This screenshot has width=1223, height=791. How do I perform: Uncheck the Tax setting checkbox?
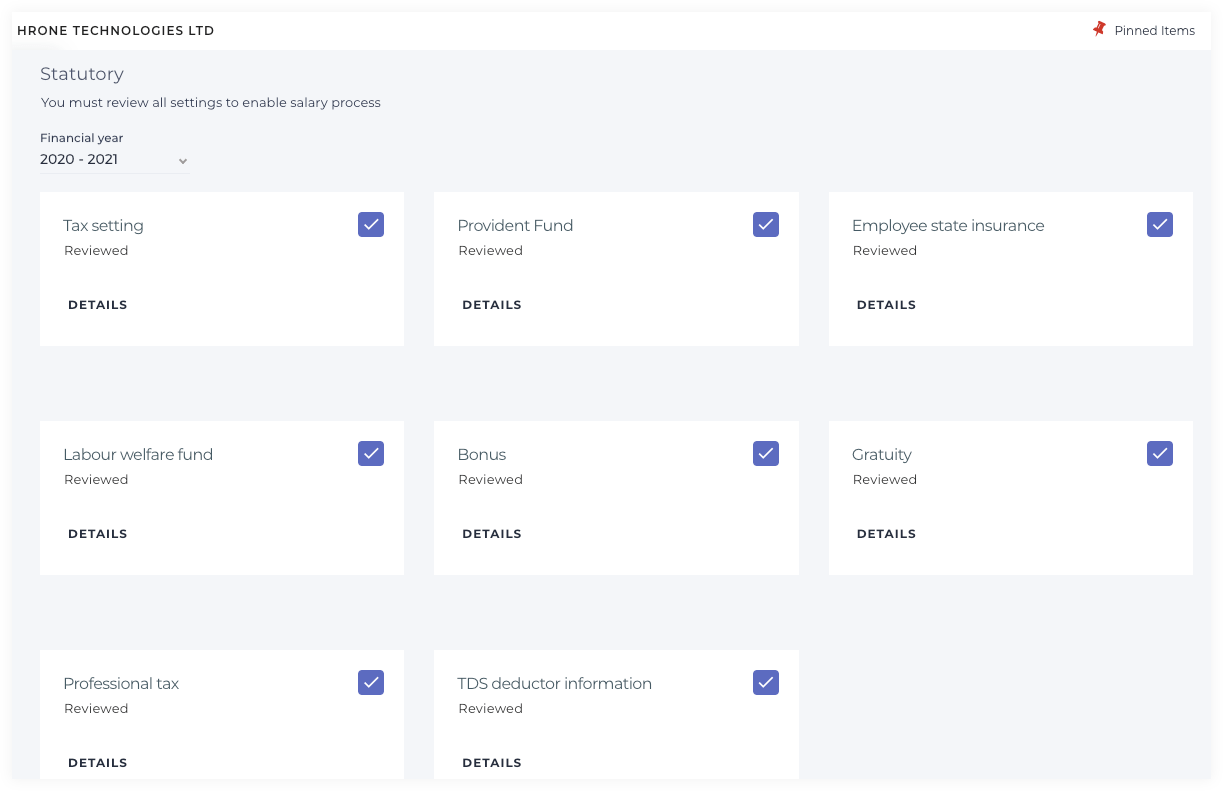point(371,224)
